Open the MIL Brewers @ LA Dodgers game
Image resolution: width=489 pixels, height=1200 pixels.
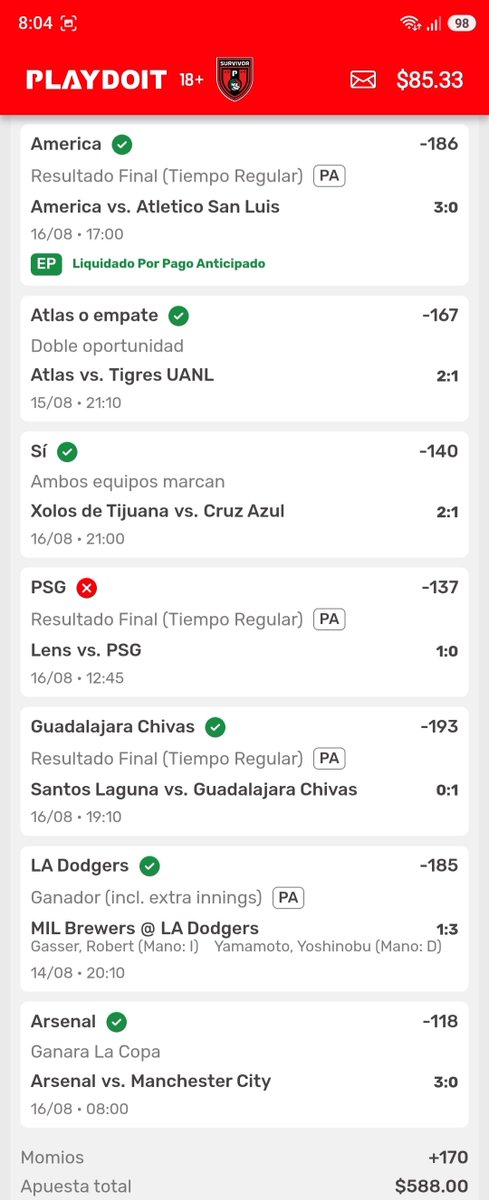pos(145,928)
